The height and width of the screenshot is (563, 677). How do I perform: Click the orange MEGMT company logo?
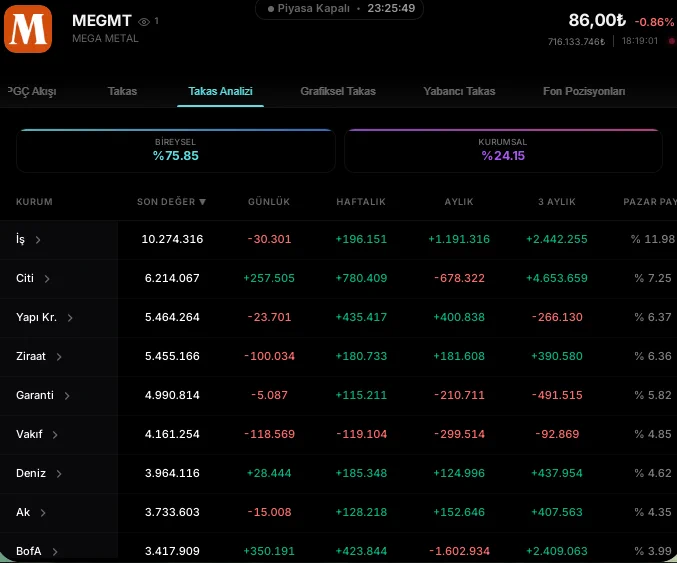click(28, 29)
